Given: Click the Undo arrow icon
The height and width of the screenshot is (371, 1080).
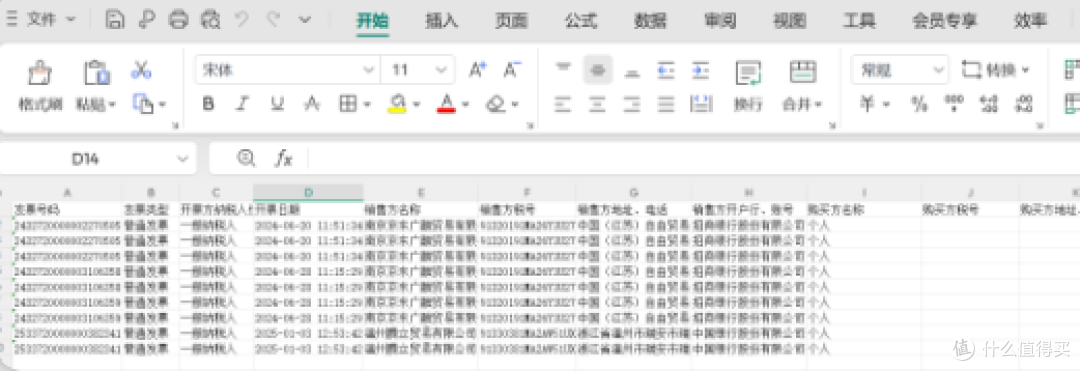Looking at the screenshot, I should pos(242,19).
